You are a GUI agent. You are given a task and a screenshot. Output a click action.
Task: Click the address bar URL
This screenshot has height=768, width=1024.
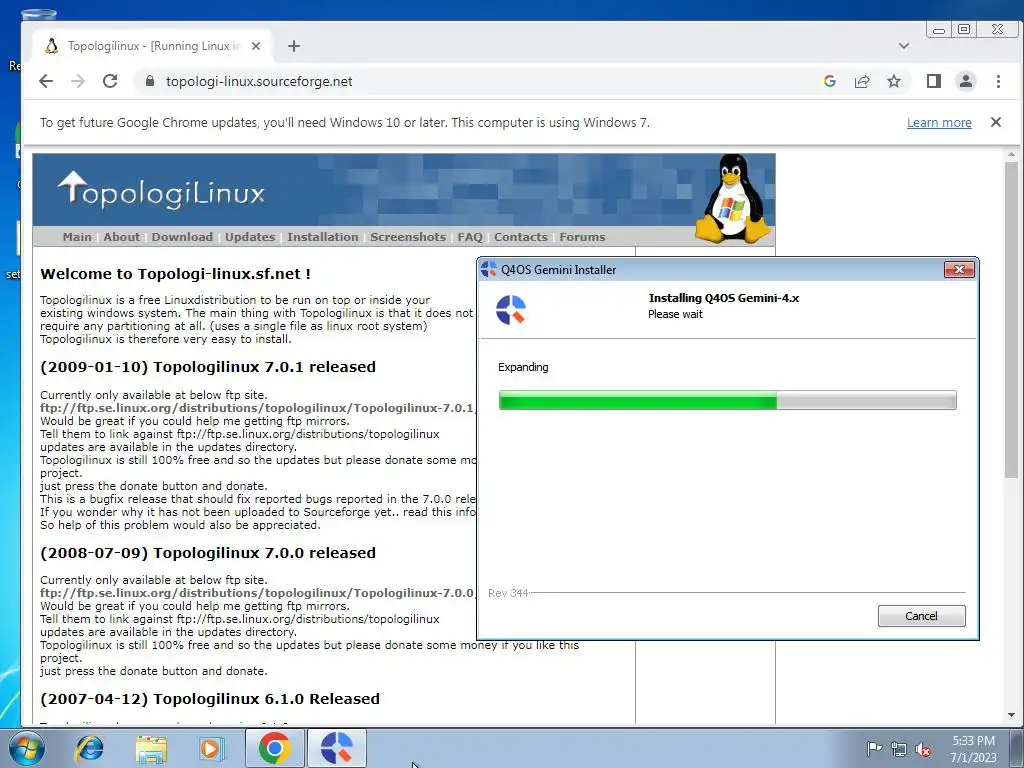tap(259, 81)
